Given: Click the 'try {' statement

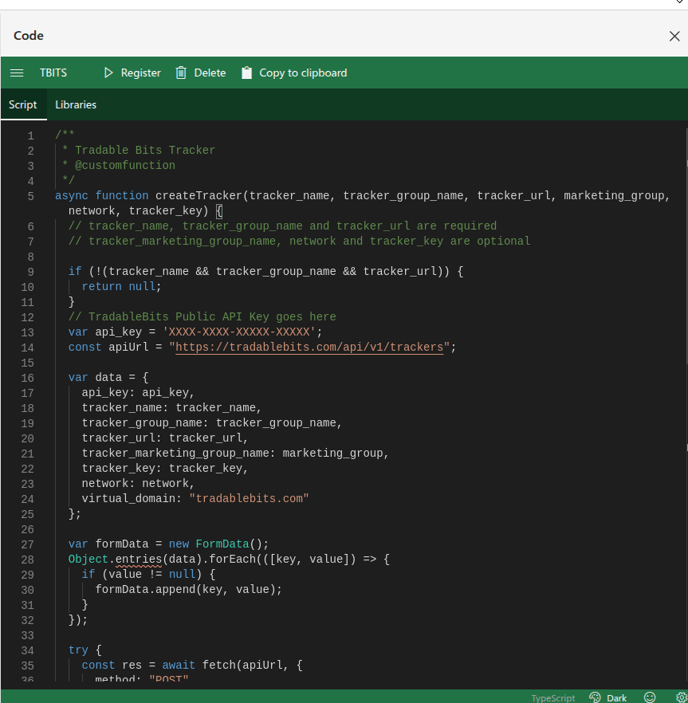Looking at the screenshot, I should coord(85,650).
